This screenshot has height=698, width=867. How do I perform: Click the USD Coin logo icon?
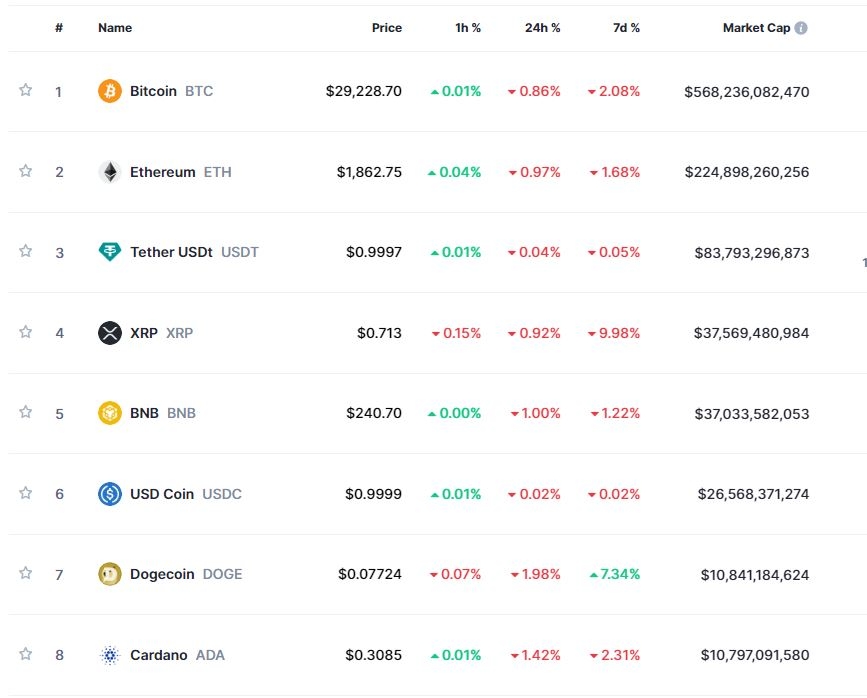coord(110,494)
